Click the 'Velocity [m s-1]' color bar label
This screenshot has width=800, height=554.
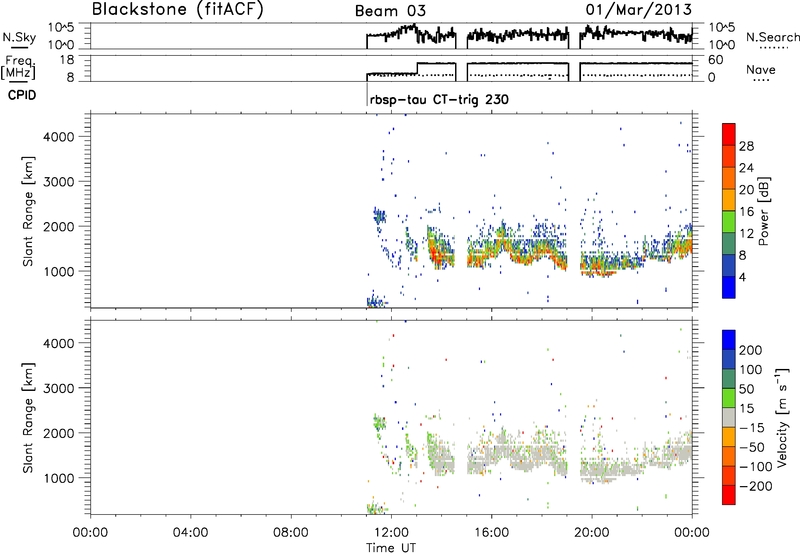(x=783, y=417)
